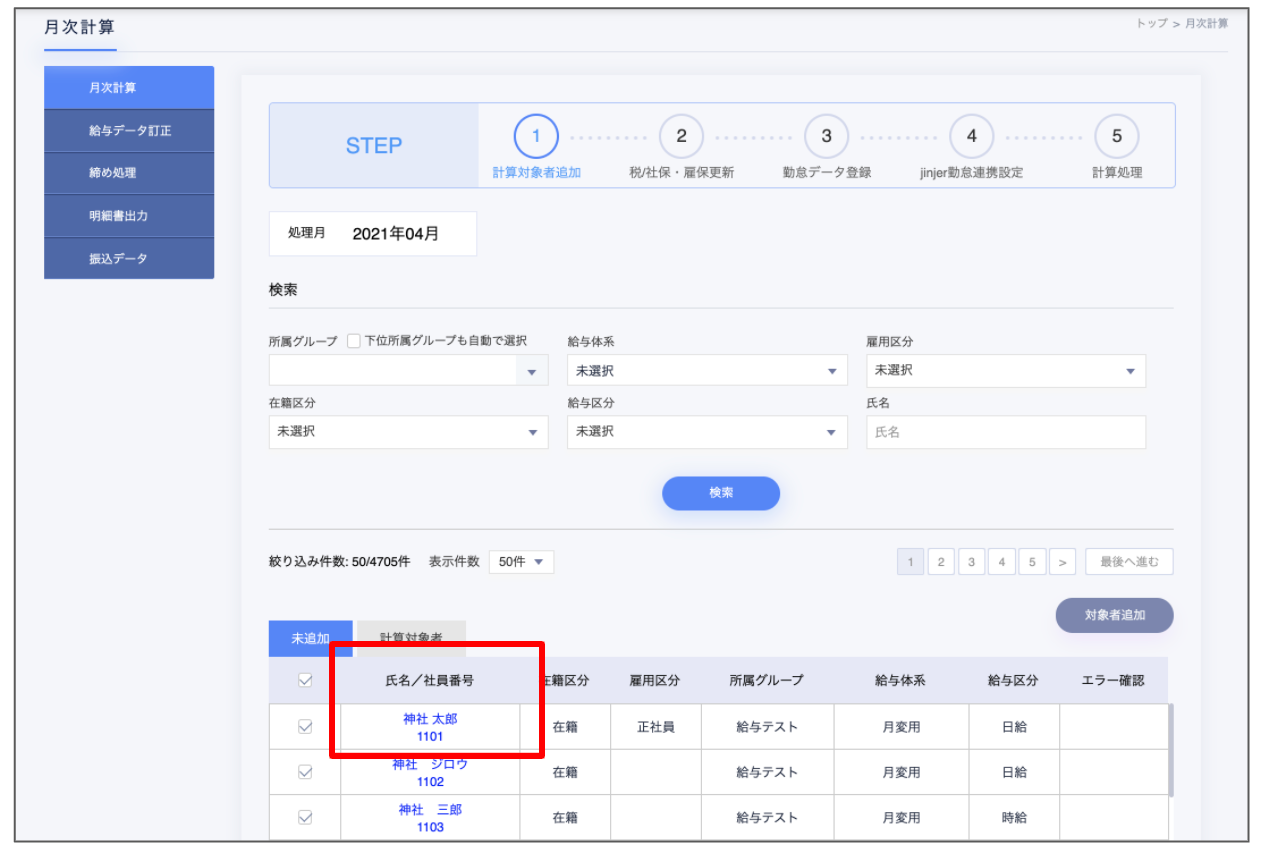The image size is (1286, 854).
Task: Go to step 4 jinjer勤怠連携設定
Action: point(971,137)
